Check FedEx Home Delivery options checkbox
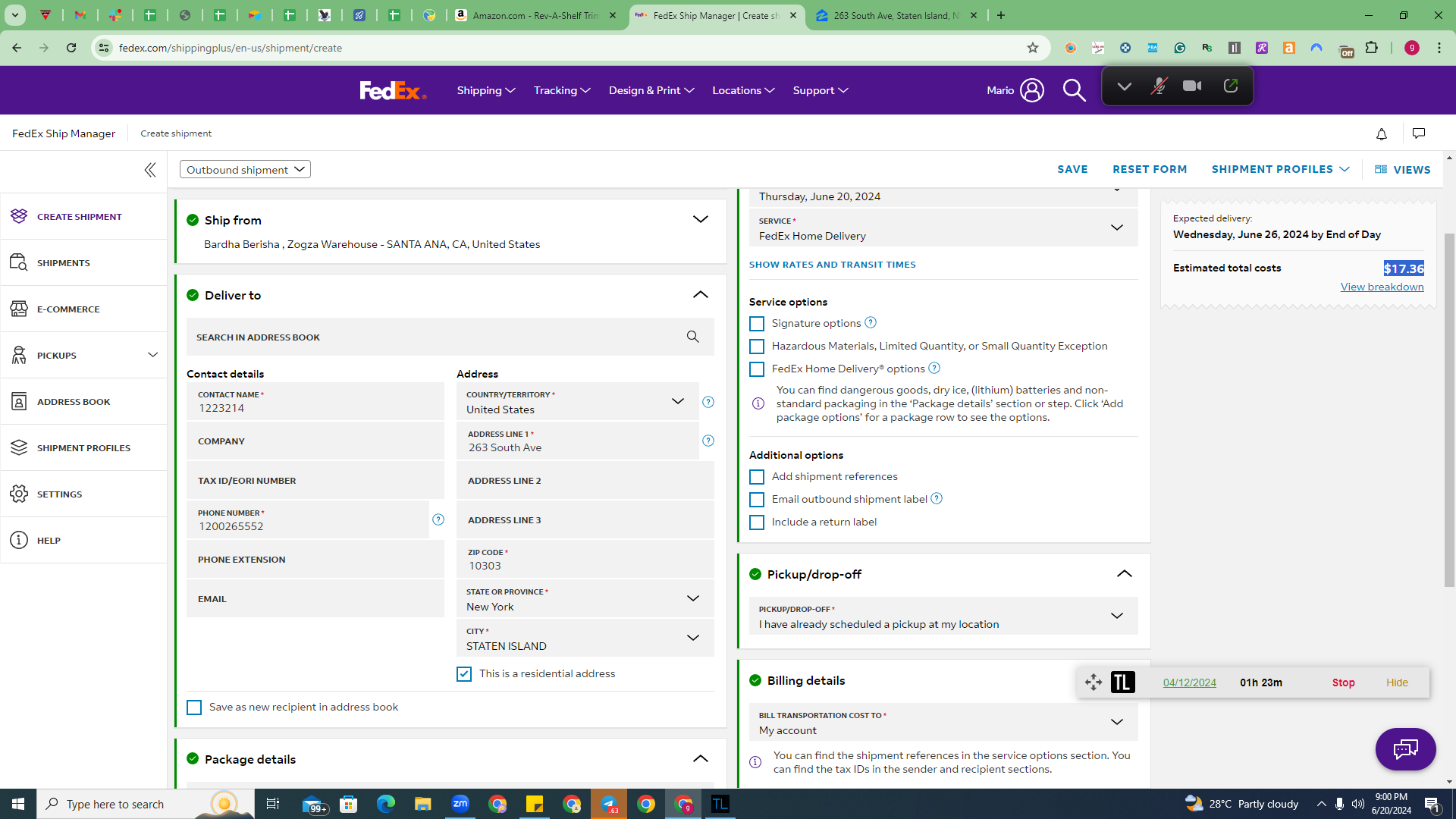The image size is (1456, 819). click(x=757, y=369)
